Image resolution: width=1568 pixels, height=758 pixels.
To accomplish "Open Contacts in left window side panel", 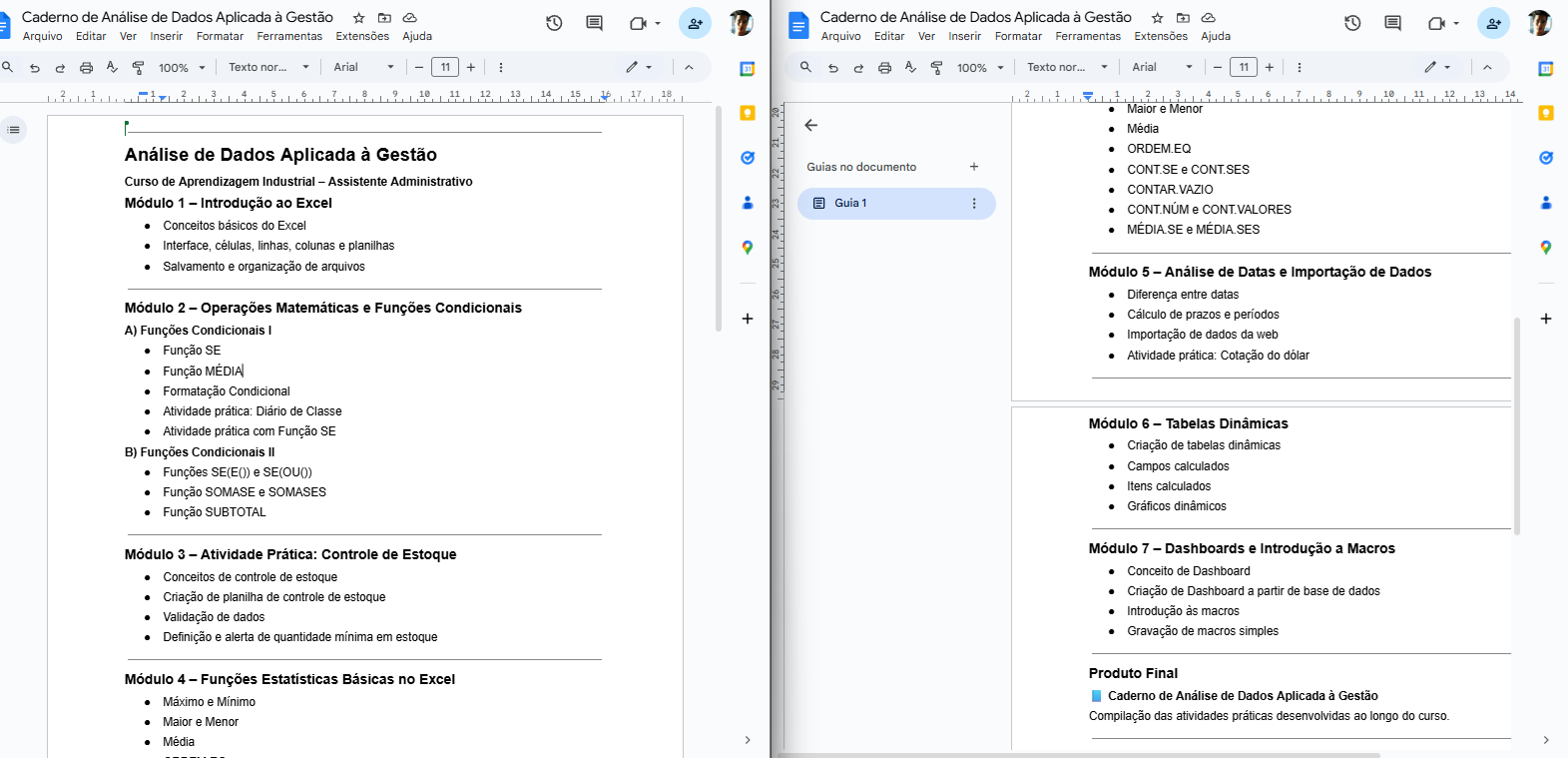I will coord(747,203).
